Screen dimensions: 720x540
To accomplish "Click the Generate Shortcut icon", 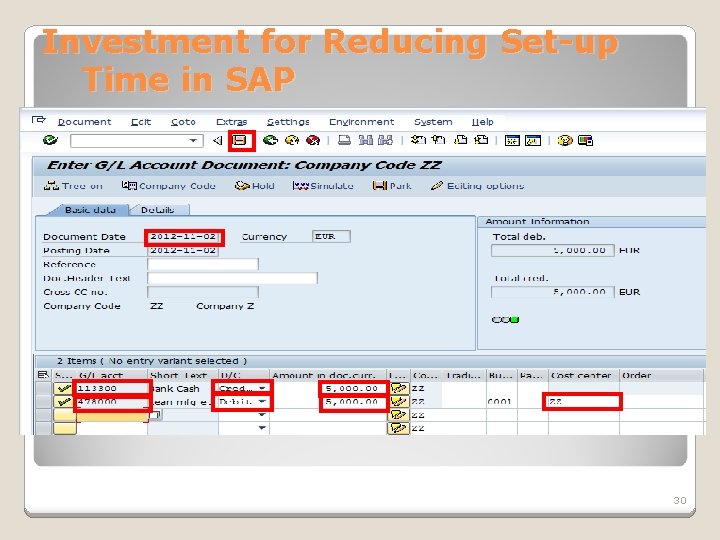I will pos(533,141).
